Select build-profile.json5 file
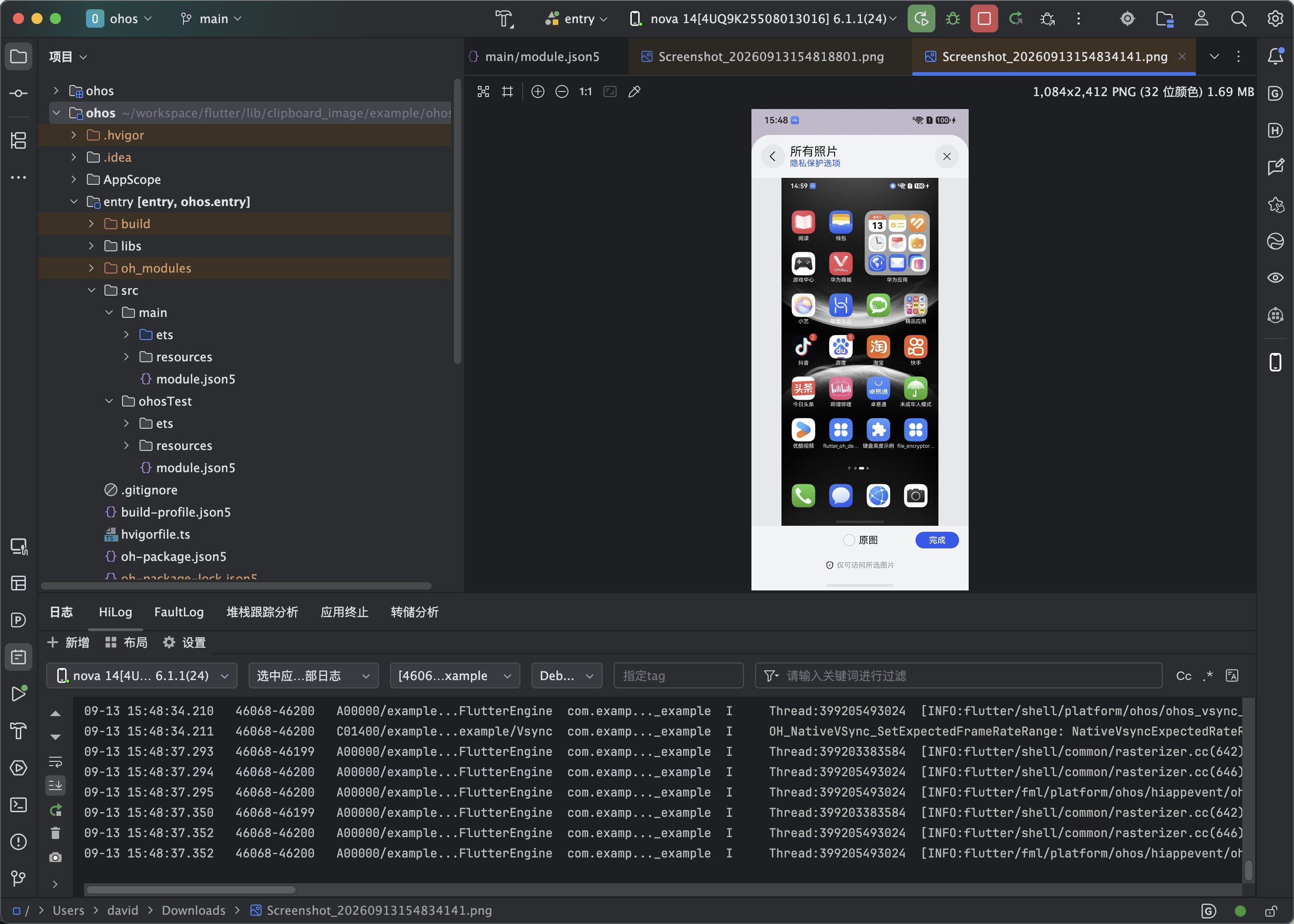The height and width of the screenshot is (924, 1294). click(176, 512)
